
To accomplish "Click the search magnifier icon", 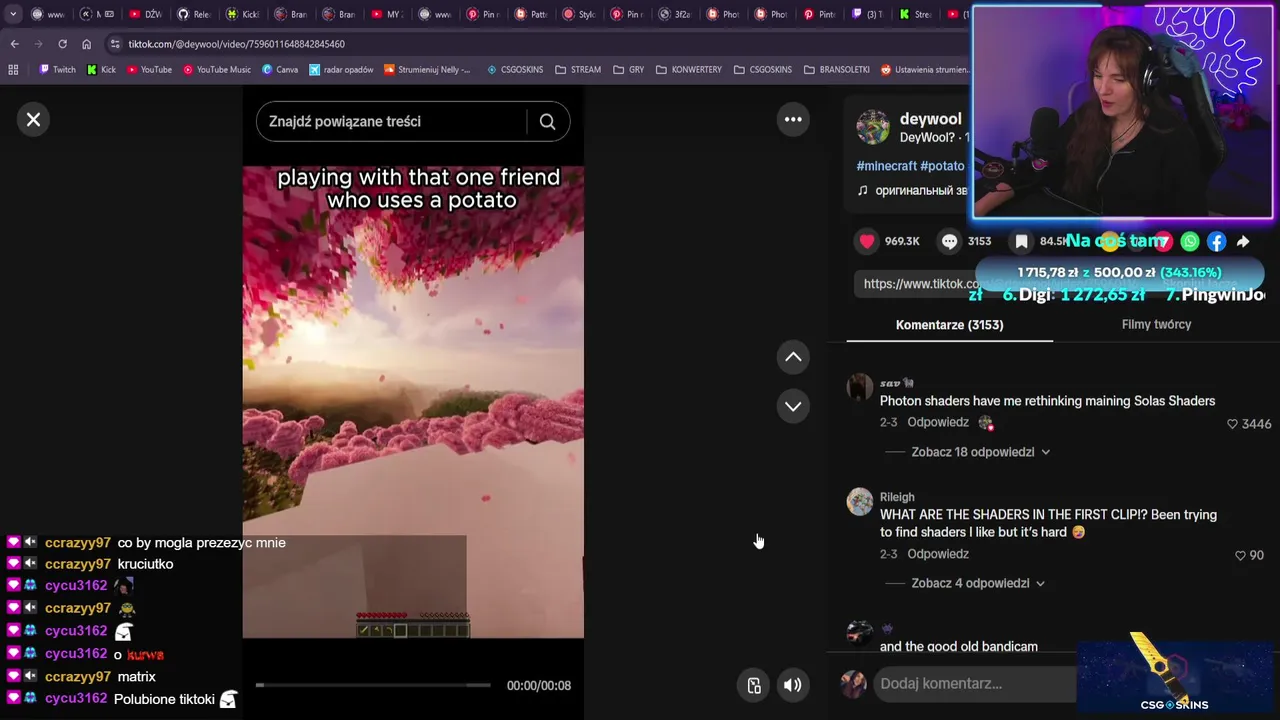I will (547, 122).
